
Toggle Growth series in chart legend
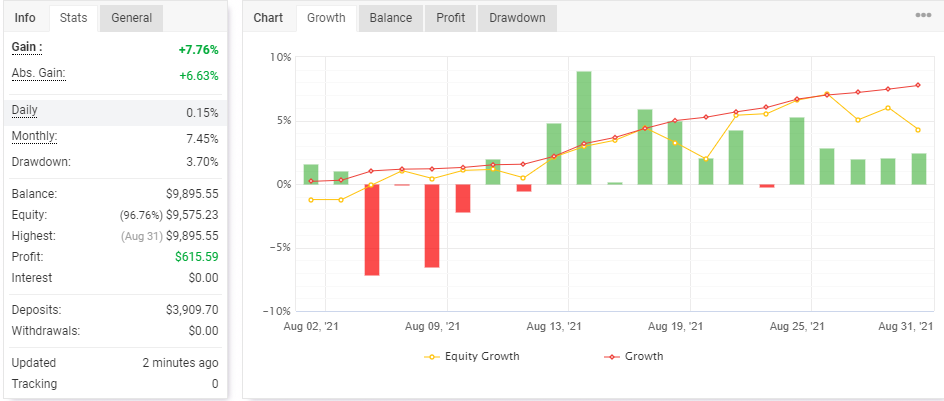(633, 356)
